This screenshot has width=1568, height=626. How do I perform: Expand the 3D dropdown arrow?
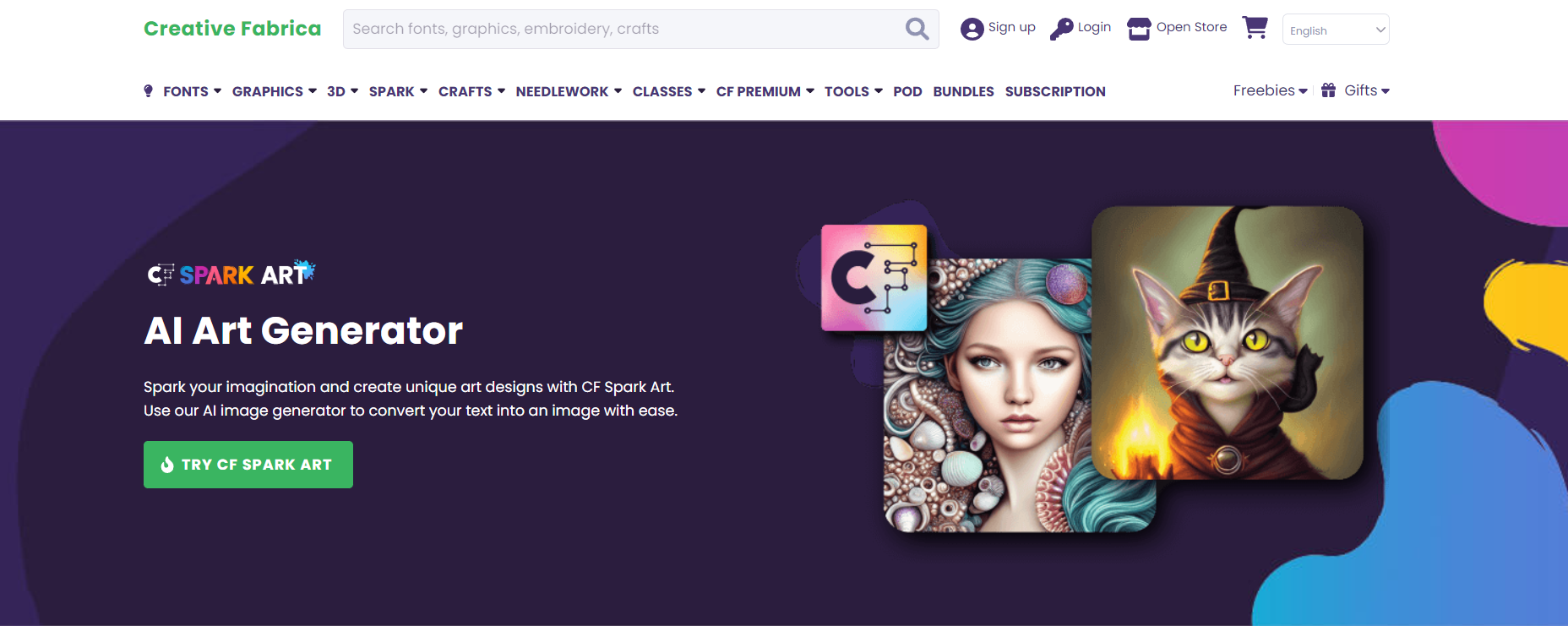coord(354,90)
